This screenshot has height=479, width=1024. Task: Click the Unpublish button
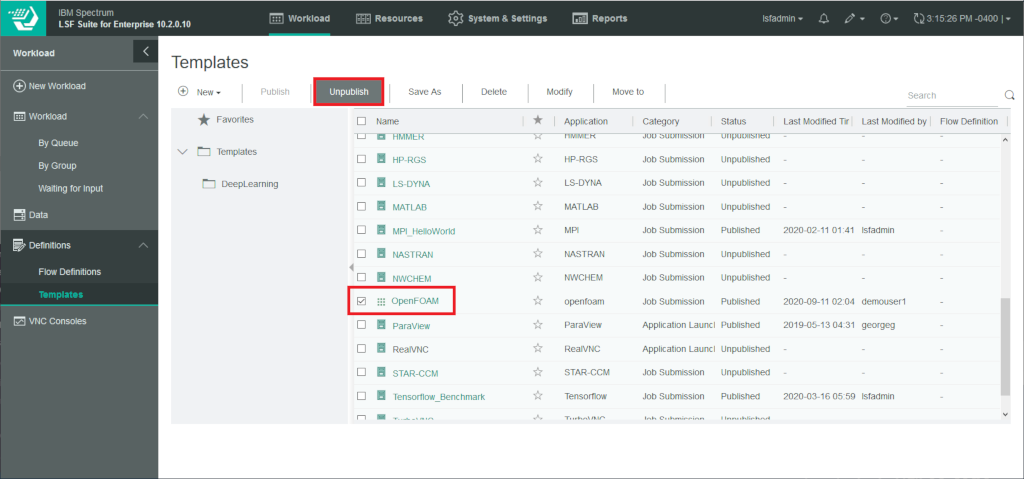[349, 92]
